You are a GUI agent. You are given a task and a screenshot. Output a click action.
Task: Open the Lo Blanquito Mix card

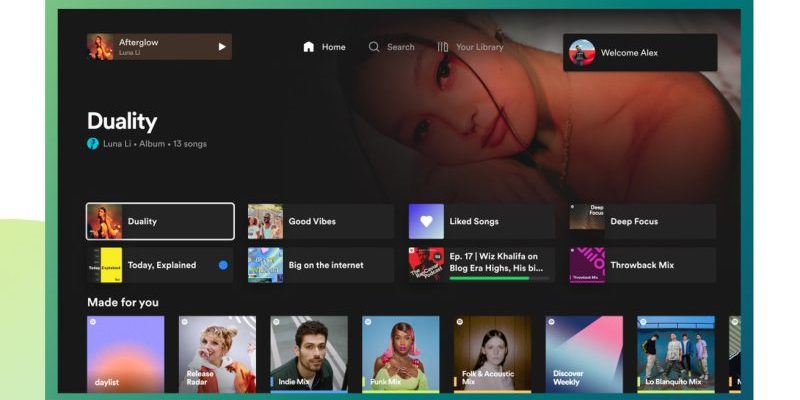pyautogui.click(x=676, y=354)
